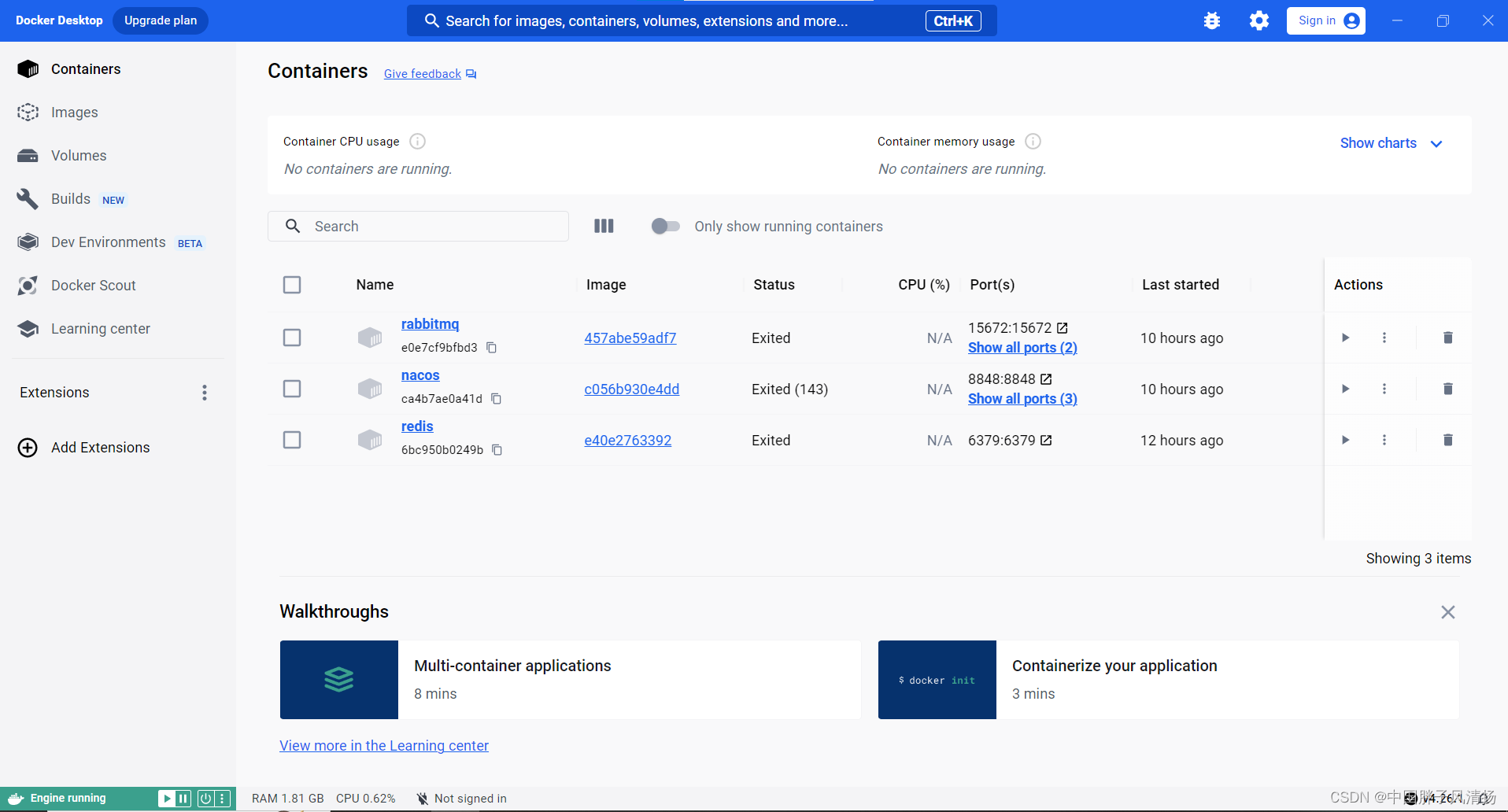This screenshot has width=1508, height=812.
Task: Start the nacos container
Action: tap(1346, 389)
